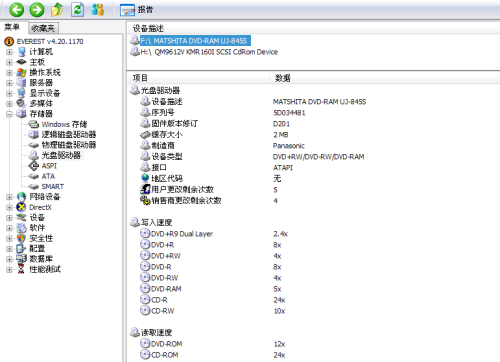Open the 软件 tree item

[x=37, y=228]
